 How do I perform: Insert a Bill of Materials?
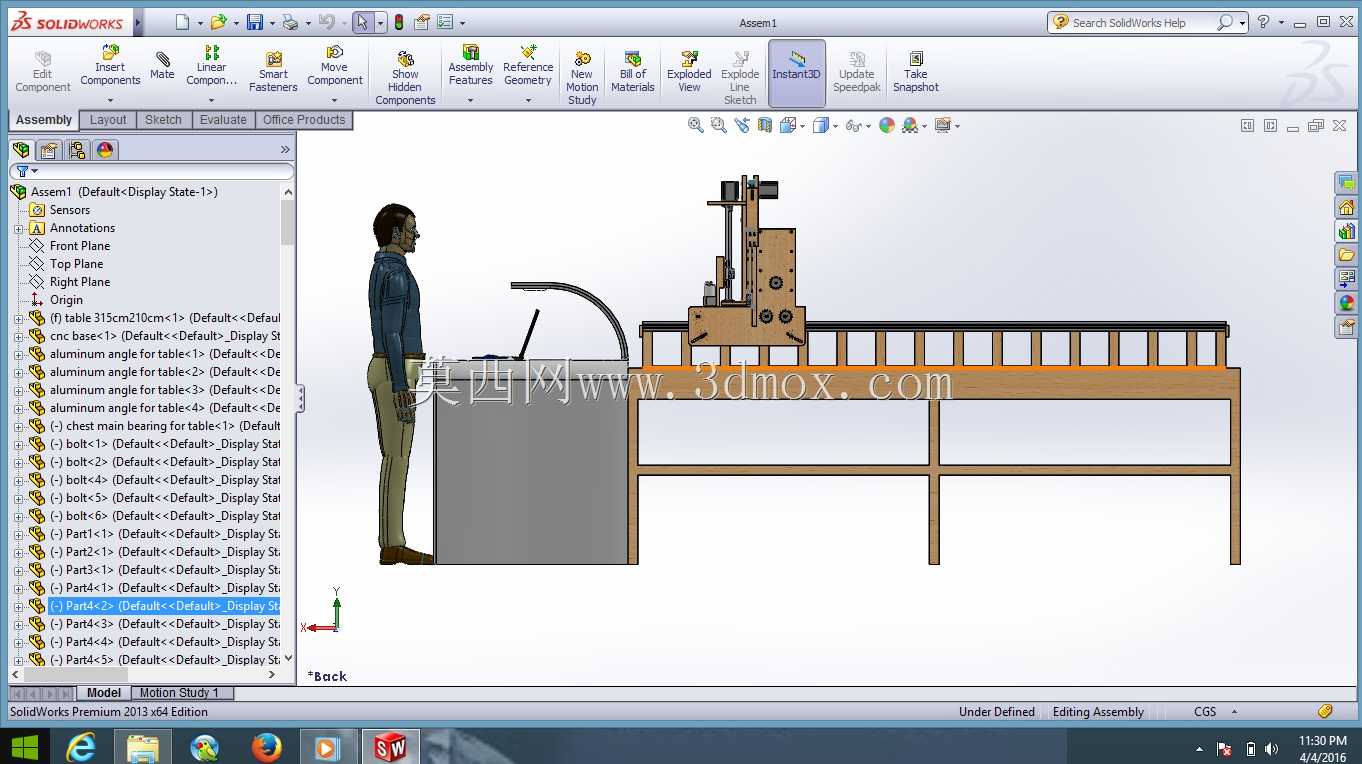click(x=632, y=72)
